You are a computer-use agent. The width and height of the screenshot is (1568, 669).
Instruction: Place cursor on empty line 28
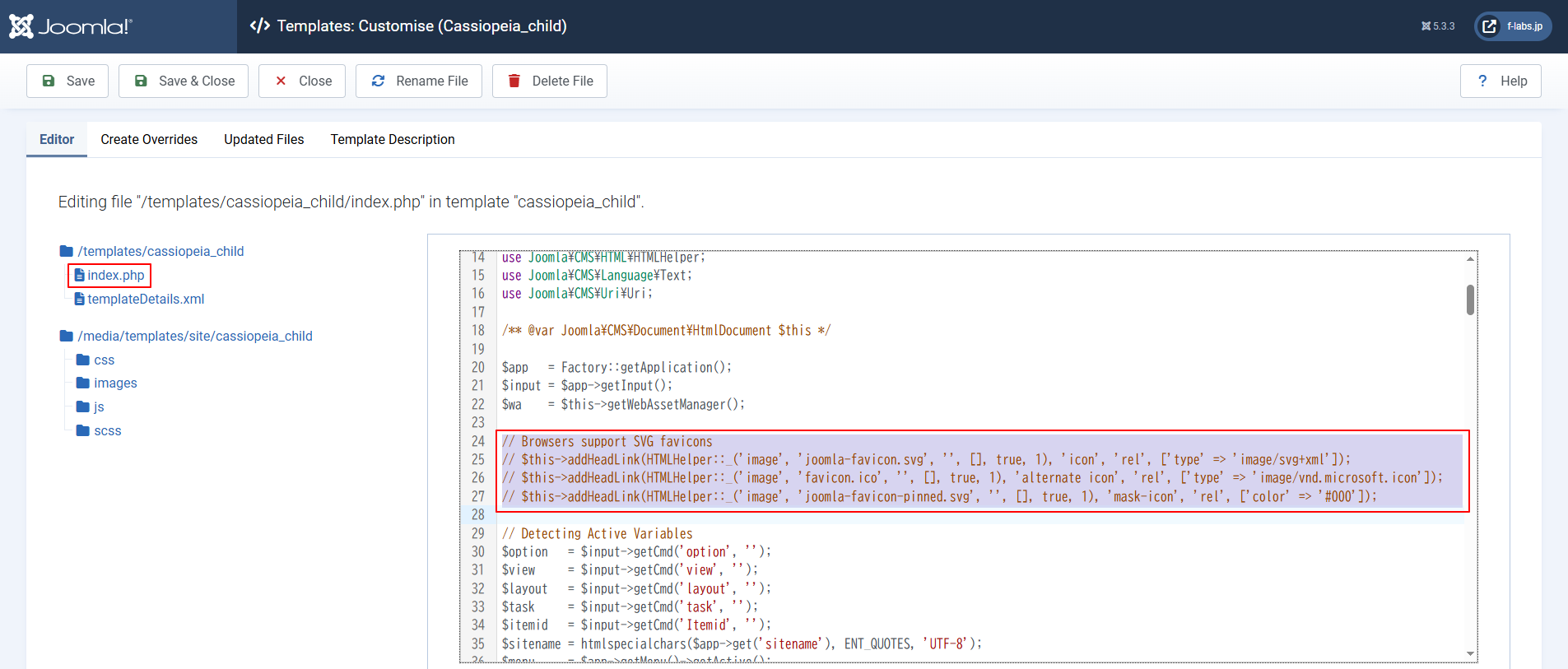pos(741,515)
